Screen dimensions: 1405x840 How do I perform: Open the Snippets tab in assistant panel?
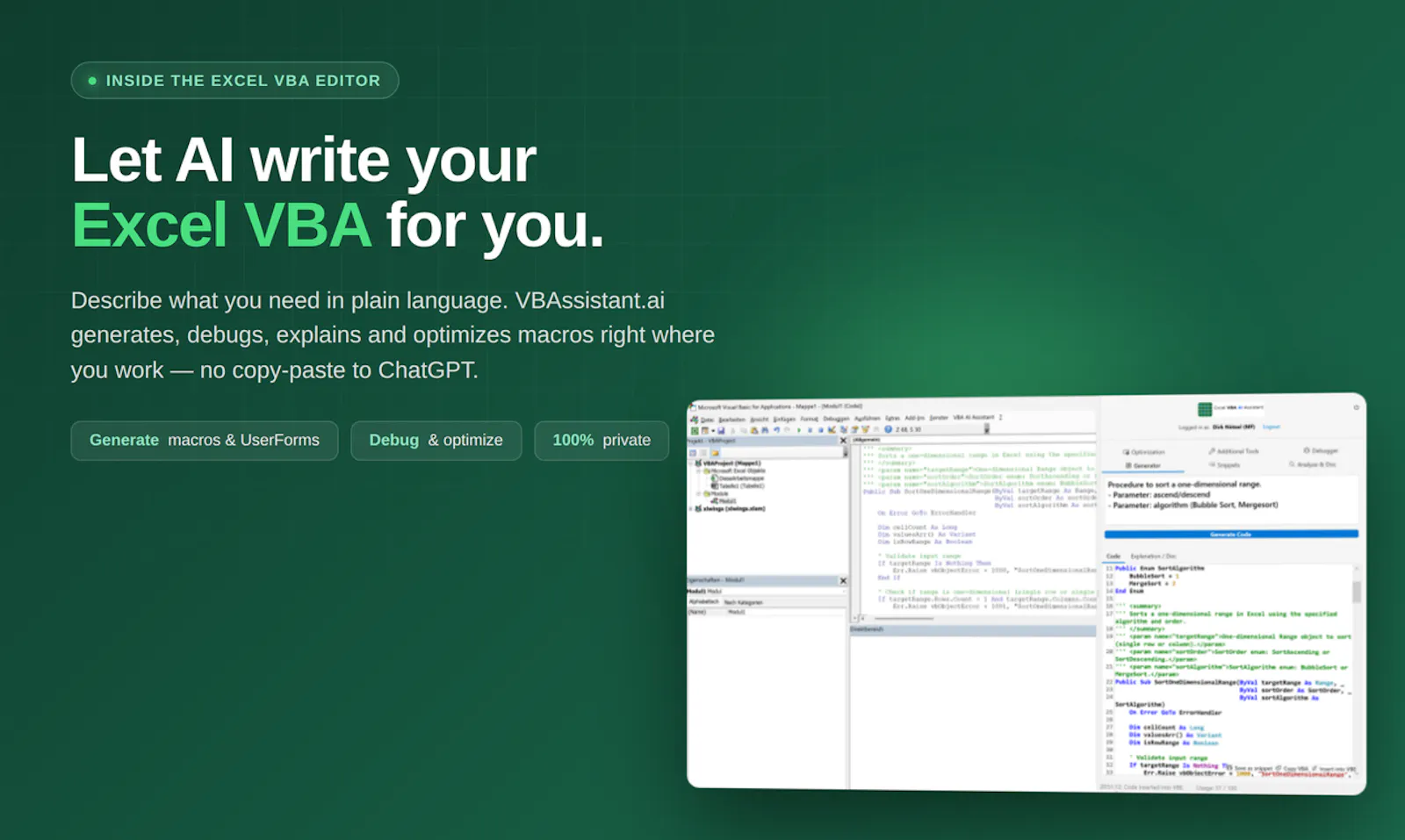coord(1224,464)
